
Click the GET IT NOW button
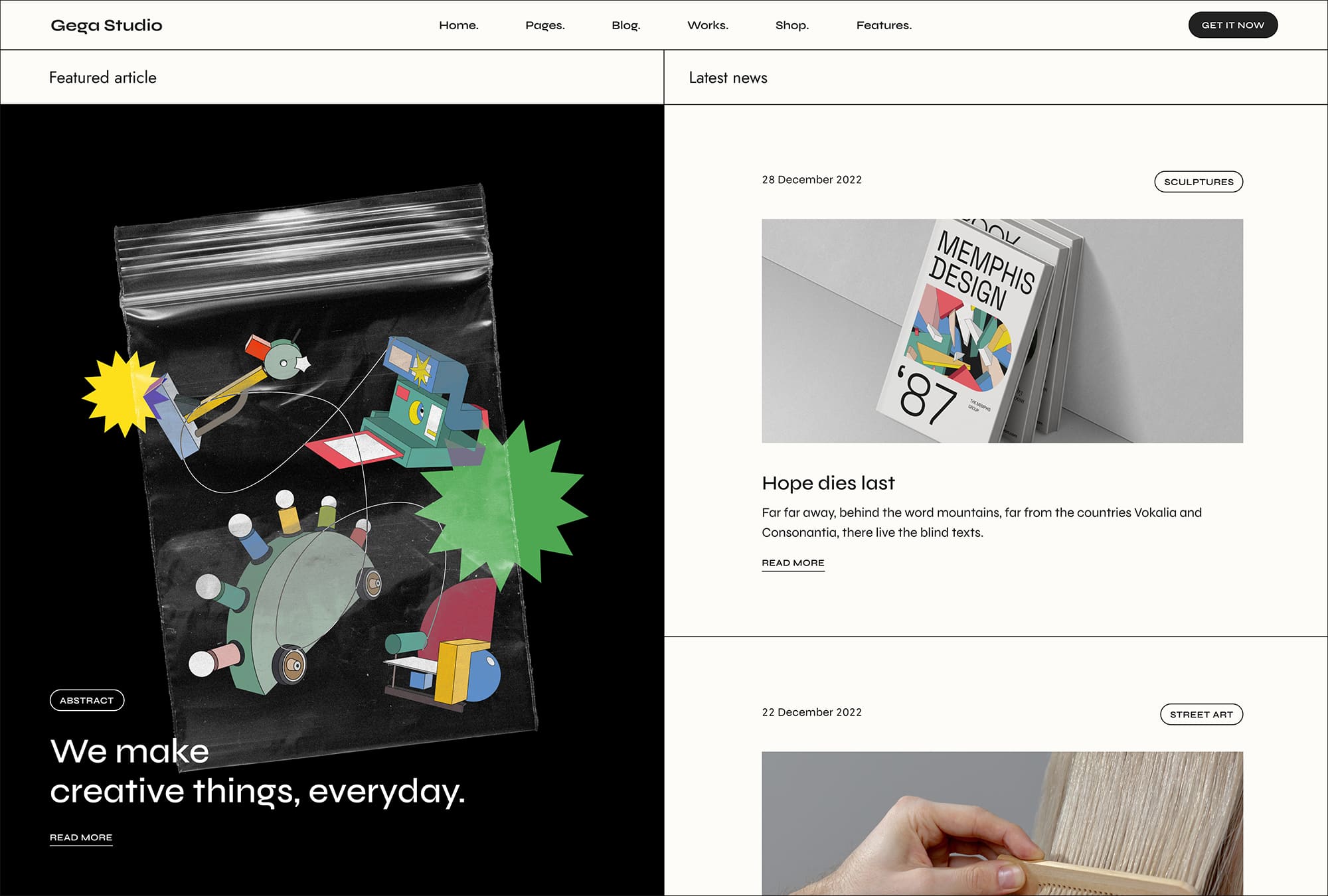coord(1233,25)
